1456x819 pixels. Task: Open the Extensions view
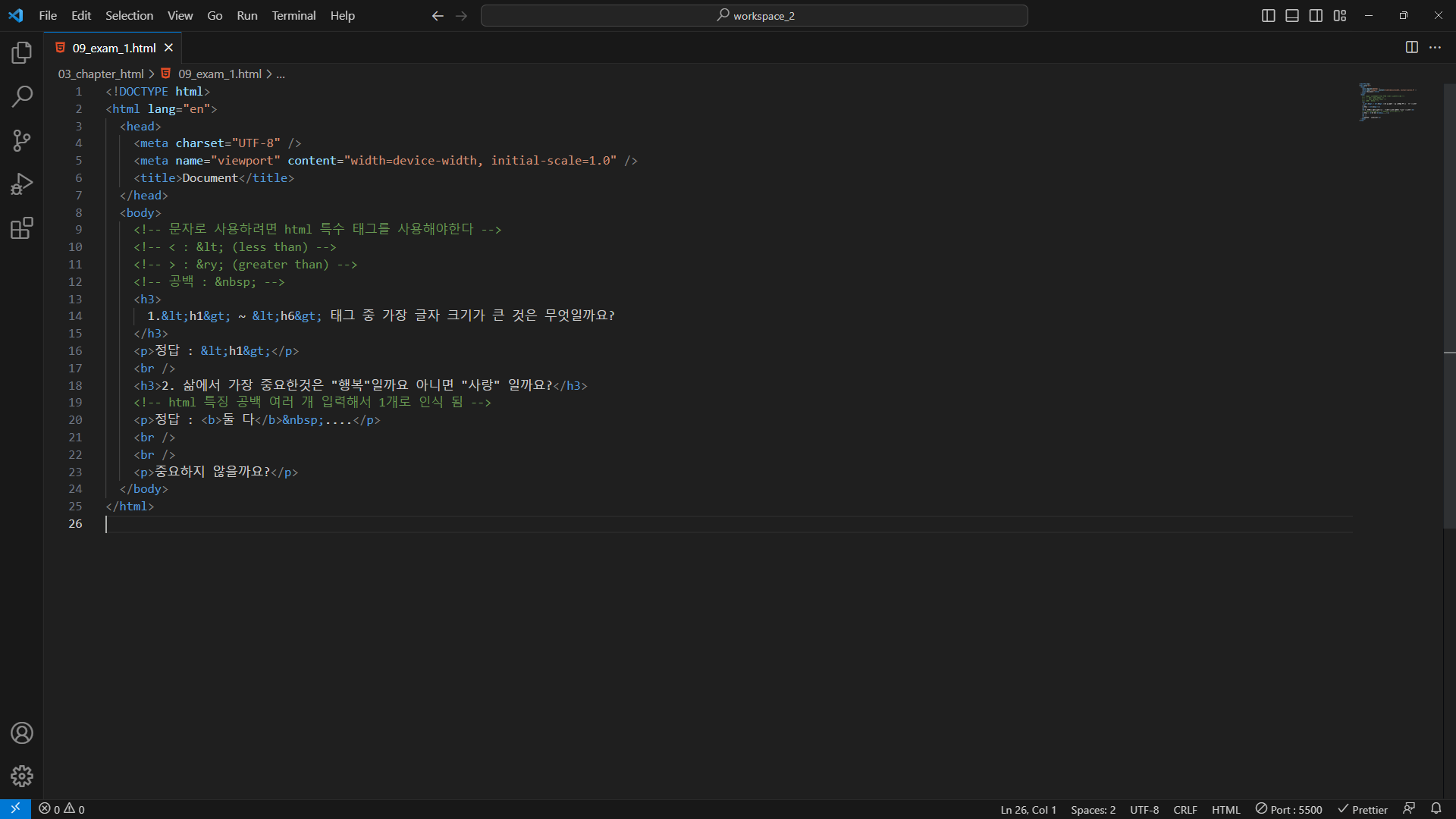pyautogui.click(x=21, y=228)
